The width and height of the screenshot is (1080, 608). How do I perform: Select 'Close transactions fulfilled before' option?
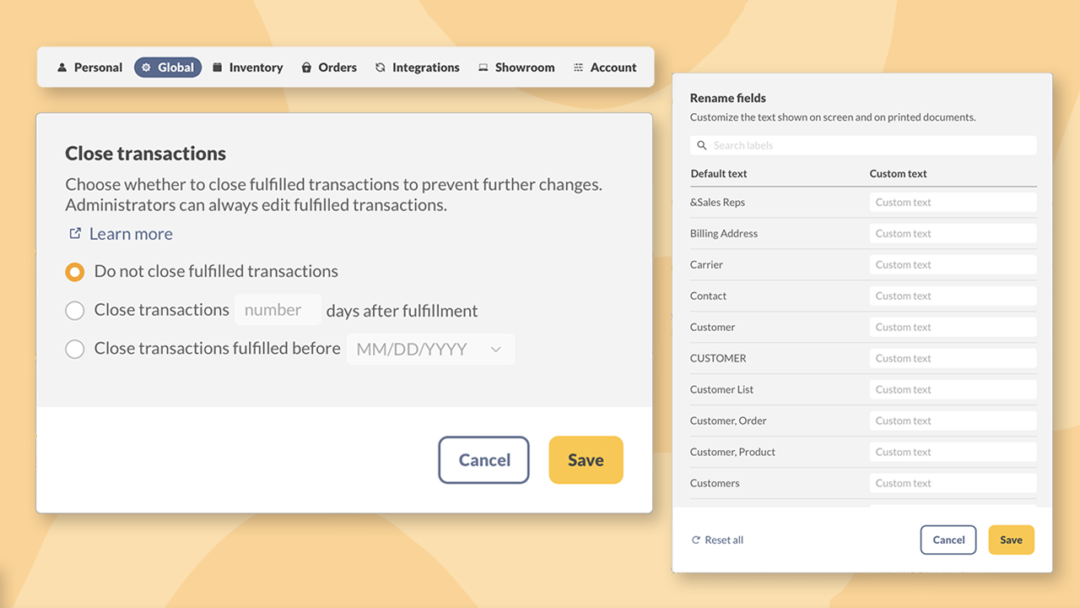click(x=74, y=349)
